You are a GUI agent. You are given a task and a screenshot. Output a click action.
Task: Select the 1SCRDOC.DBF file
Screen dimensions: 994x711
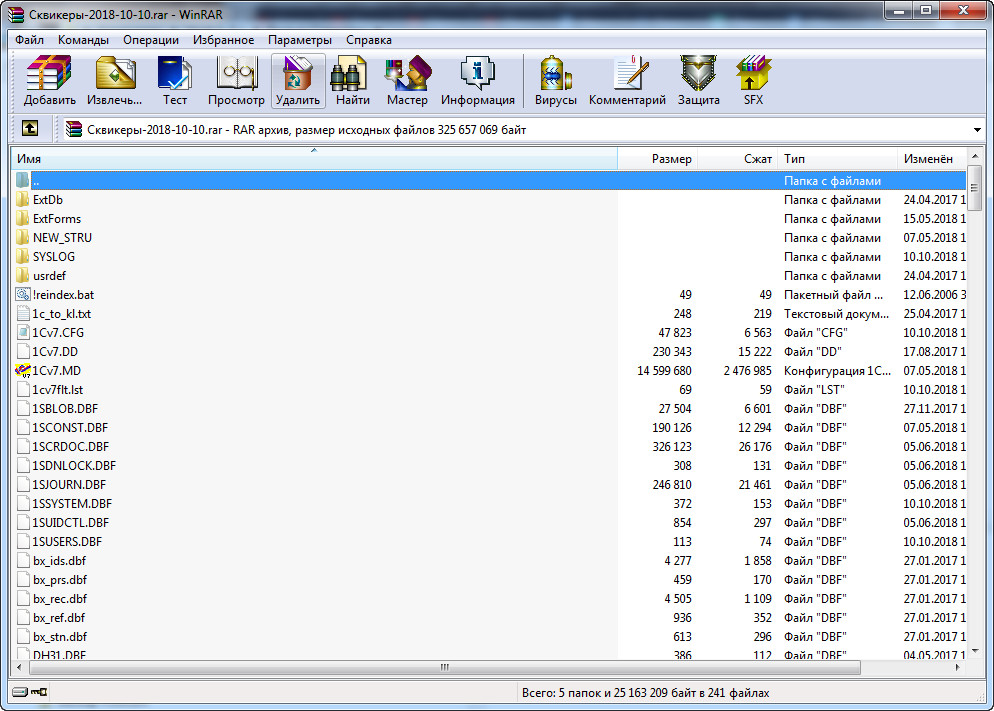(x=70, y=447)
